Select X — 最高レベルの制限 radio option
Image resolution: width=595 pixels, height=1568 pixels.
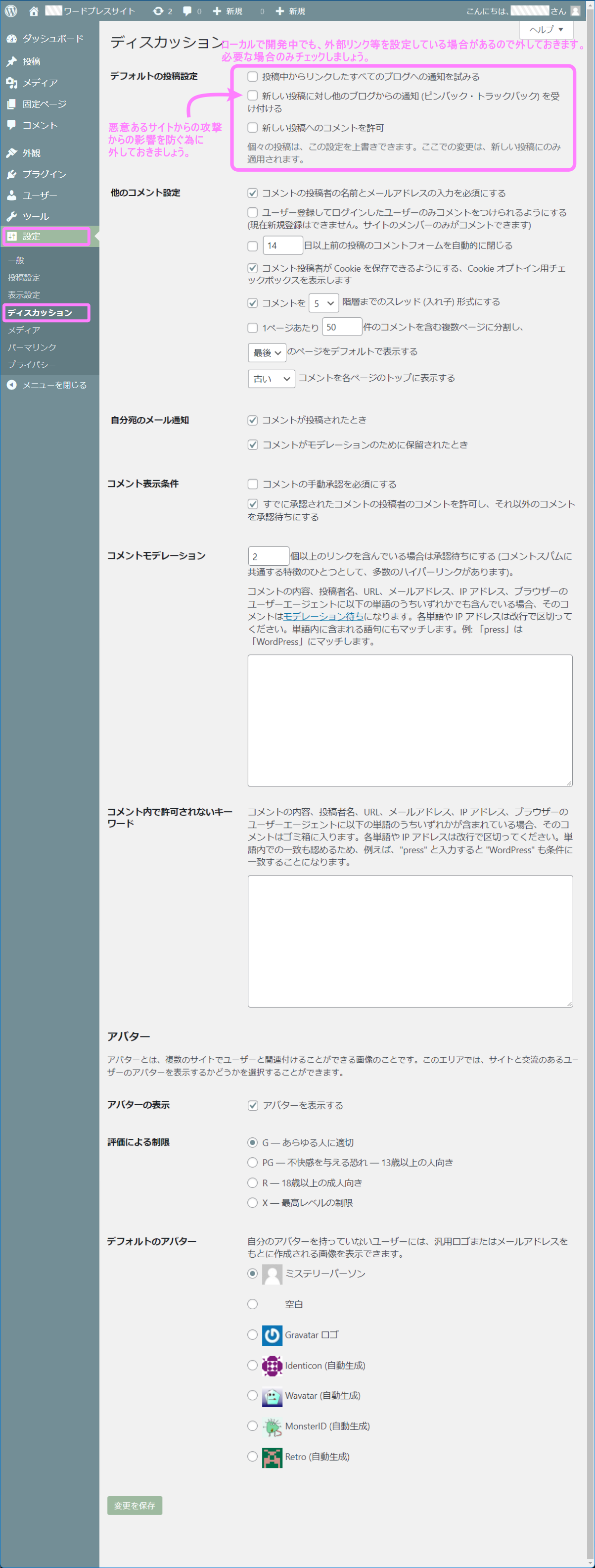click(252, 1203)
